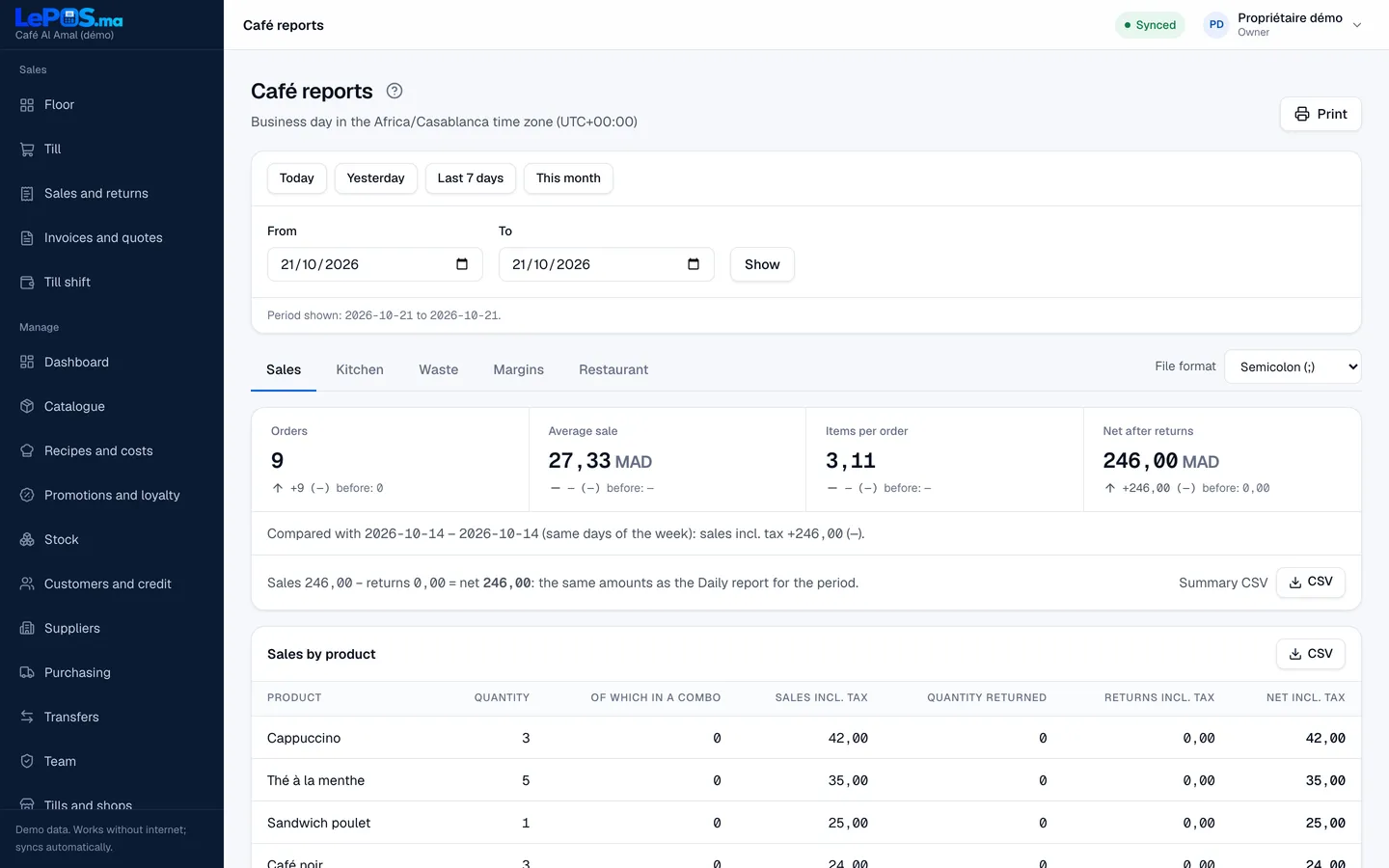Viewport: 1389px width, 868px height.
Task: Click the From date input field
Action: (374, 264)
